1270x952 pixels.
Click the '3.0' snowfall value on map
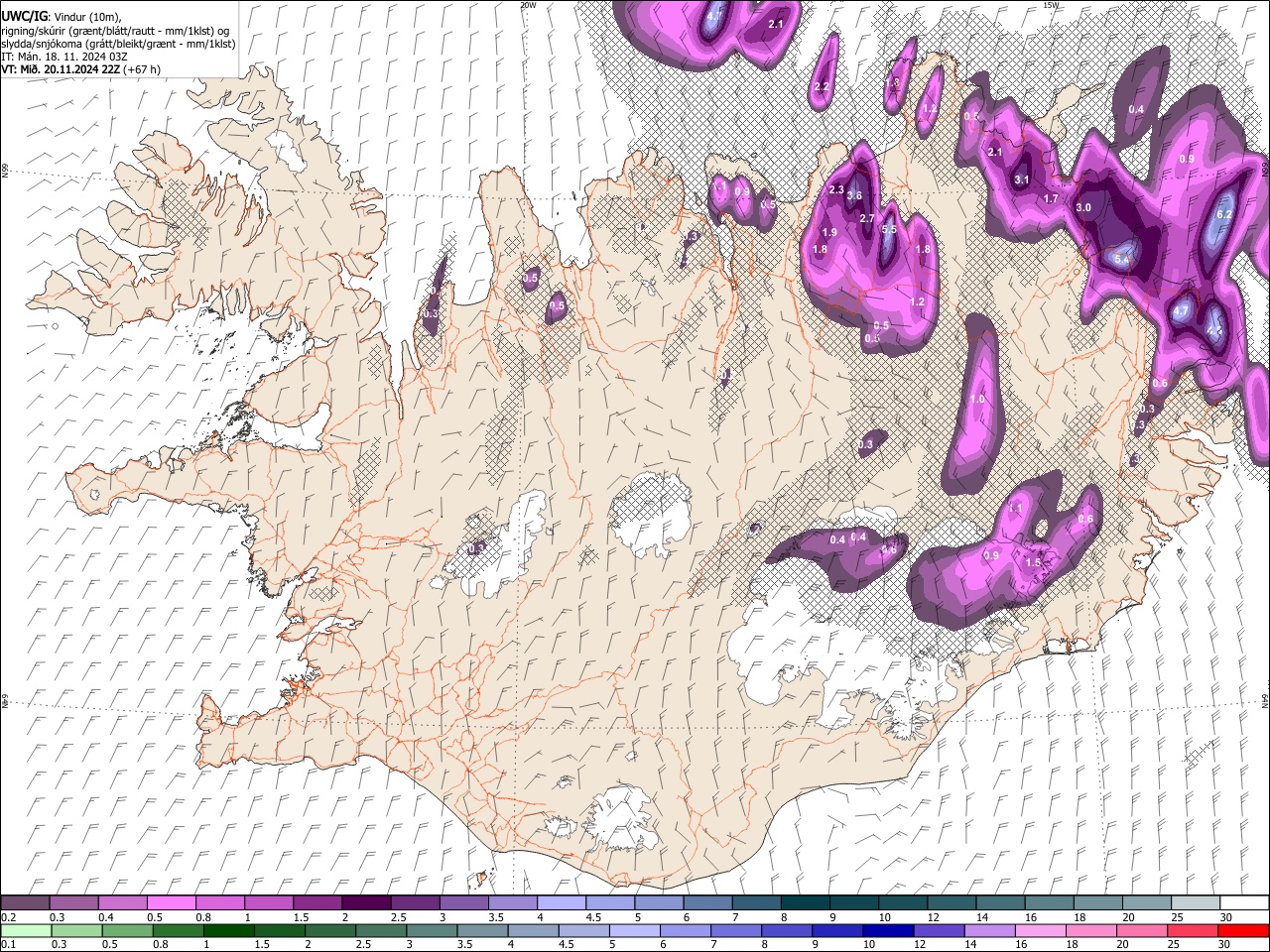click(1083, 207)
